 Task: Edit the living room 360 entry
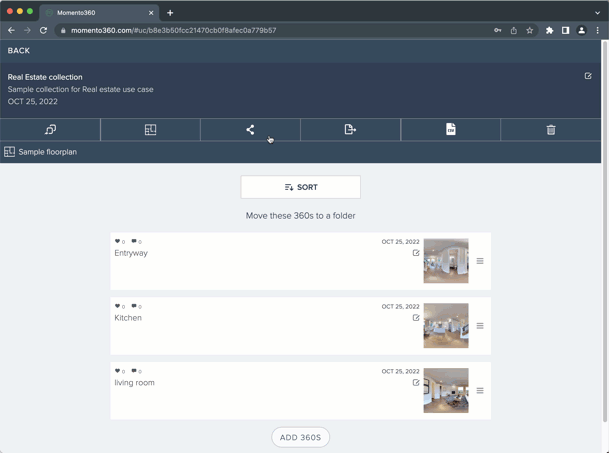point(416,383)
